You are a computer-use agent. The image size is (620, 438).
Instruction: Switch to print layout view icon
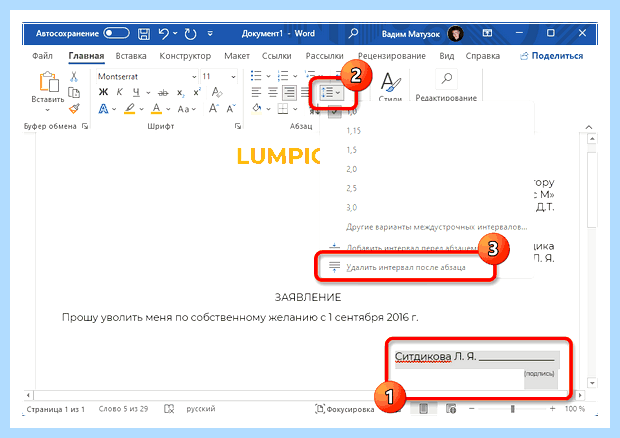423,408
